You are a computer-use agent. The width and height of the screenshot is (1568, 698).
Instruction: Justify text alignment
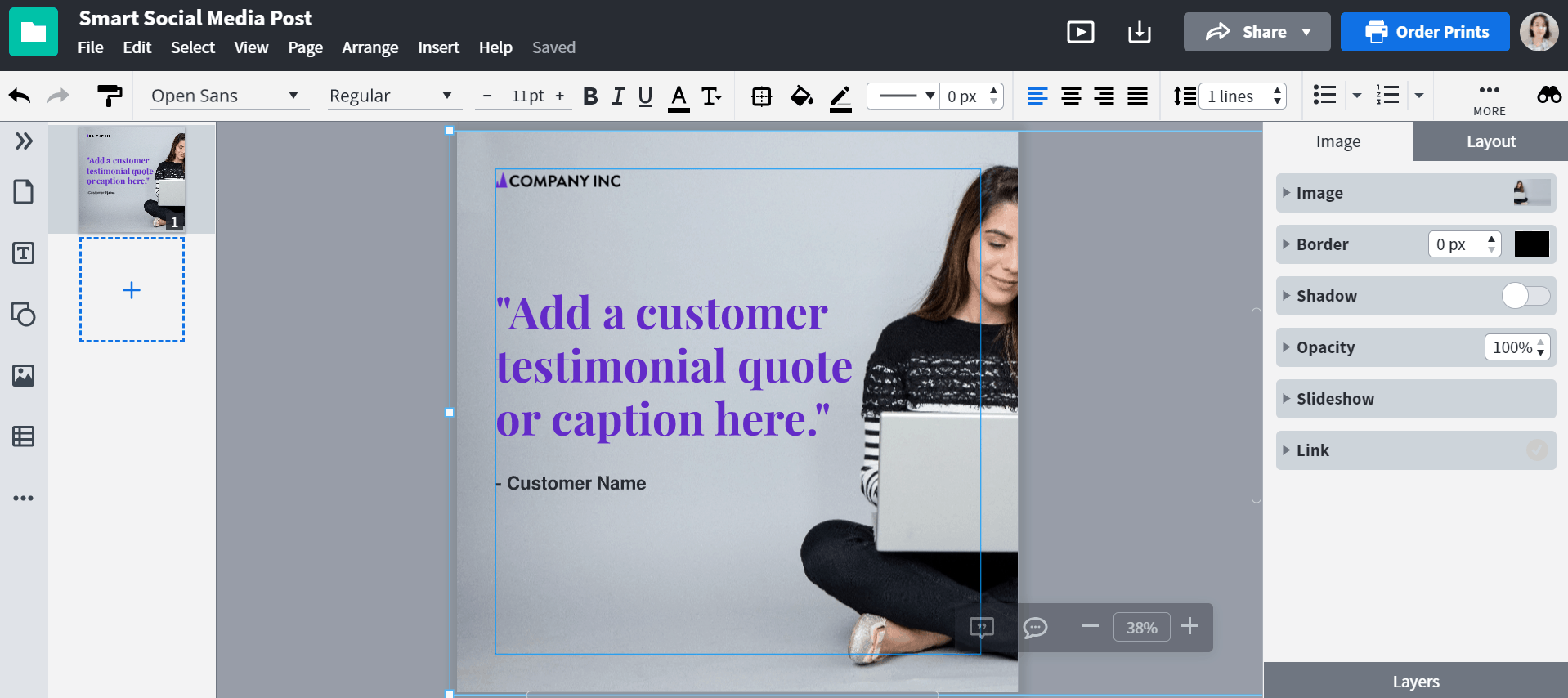[1137, 96]
